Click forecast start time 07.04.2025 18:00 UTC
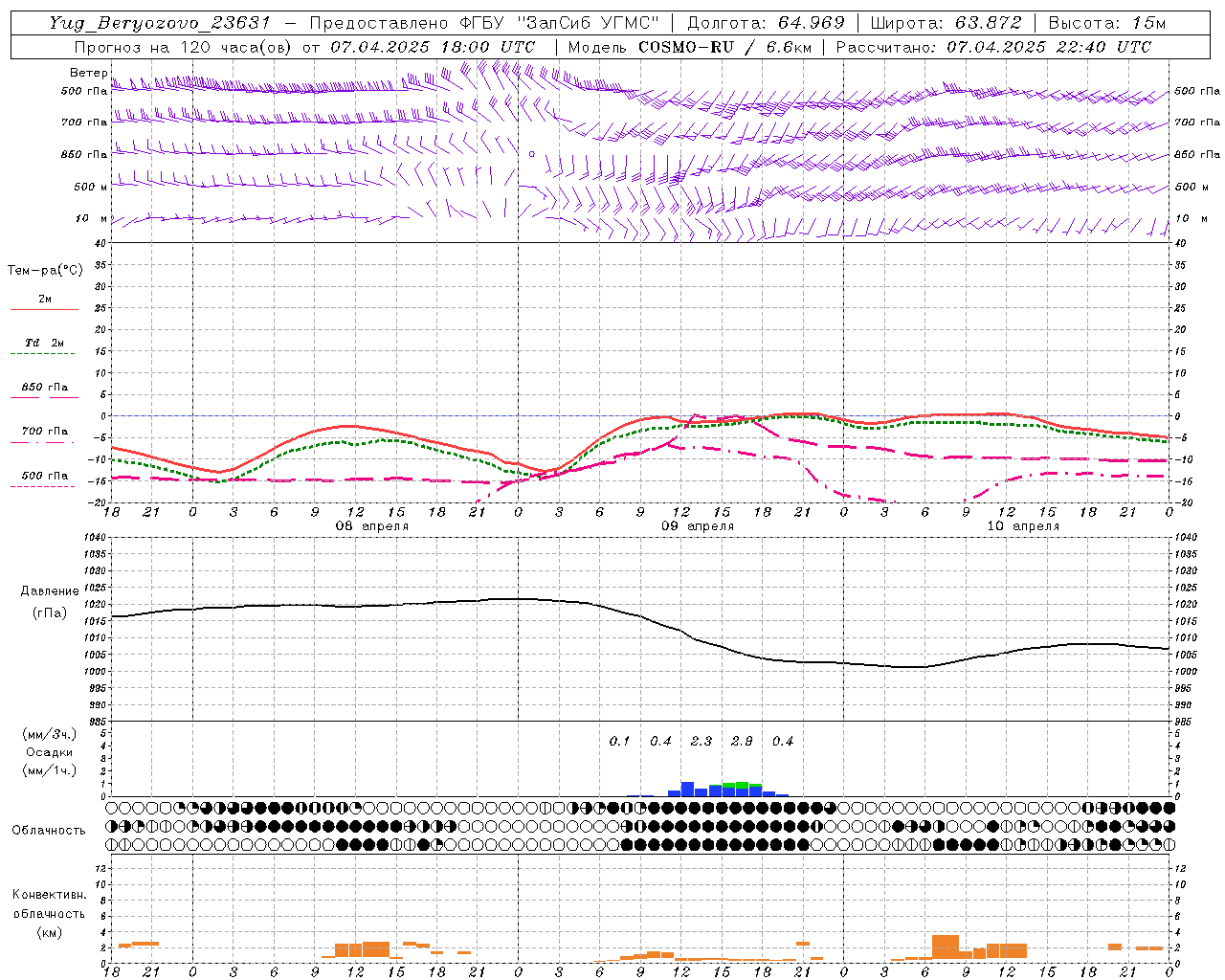Viewport: 1225px width, 980px height. click(x=433, y=47)
